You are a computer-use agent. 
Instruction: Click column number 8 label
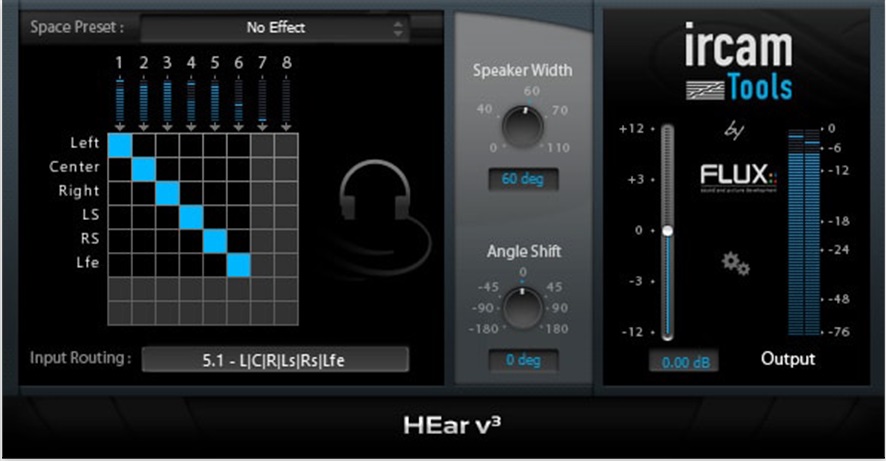[x=286, y=63]
